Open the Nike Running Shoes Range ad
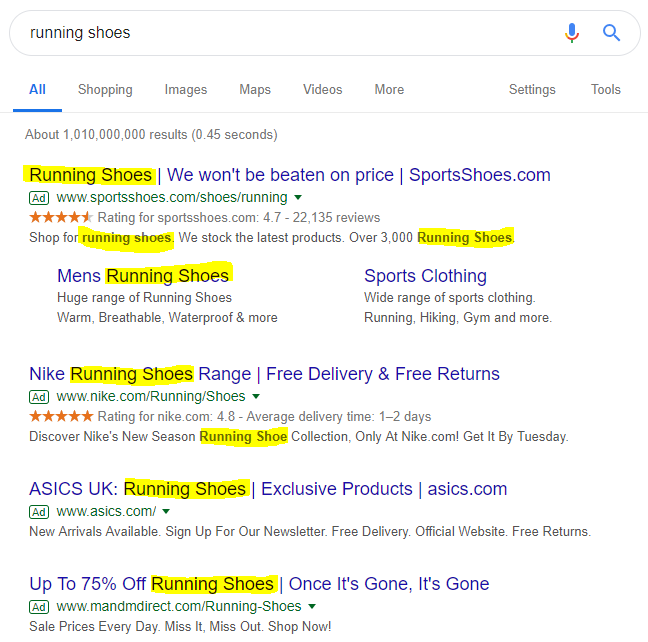Screen dimensions: 648x642 (264, 374)
